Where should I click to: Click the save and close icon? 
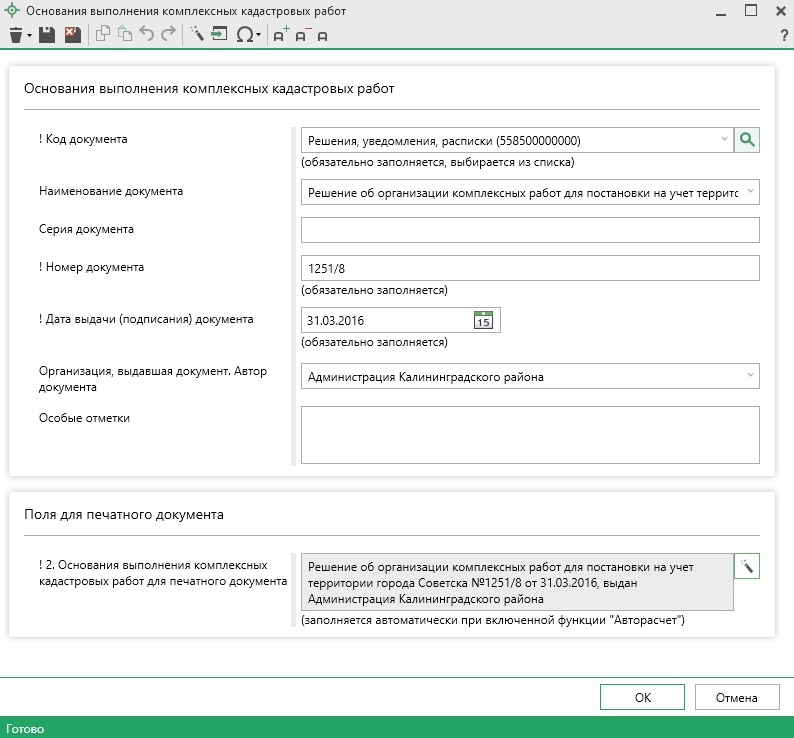[x=72, y=35]
